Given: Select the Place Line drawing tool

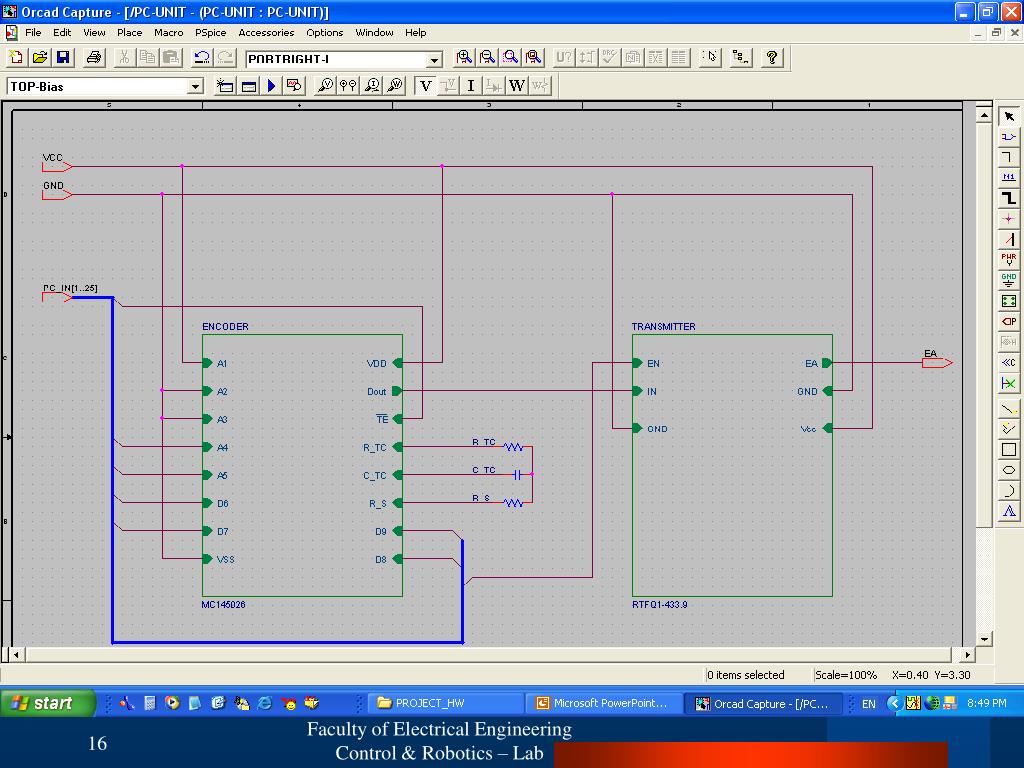Looking at the screenshot, I should coord(1009,409).
